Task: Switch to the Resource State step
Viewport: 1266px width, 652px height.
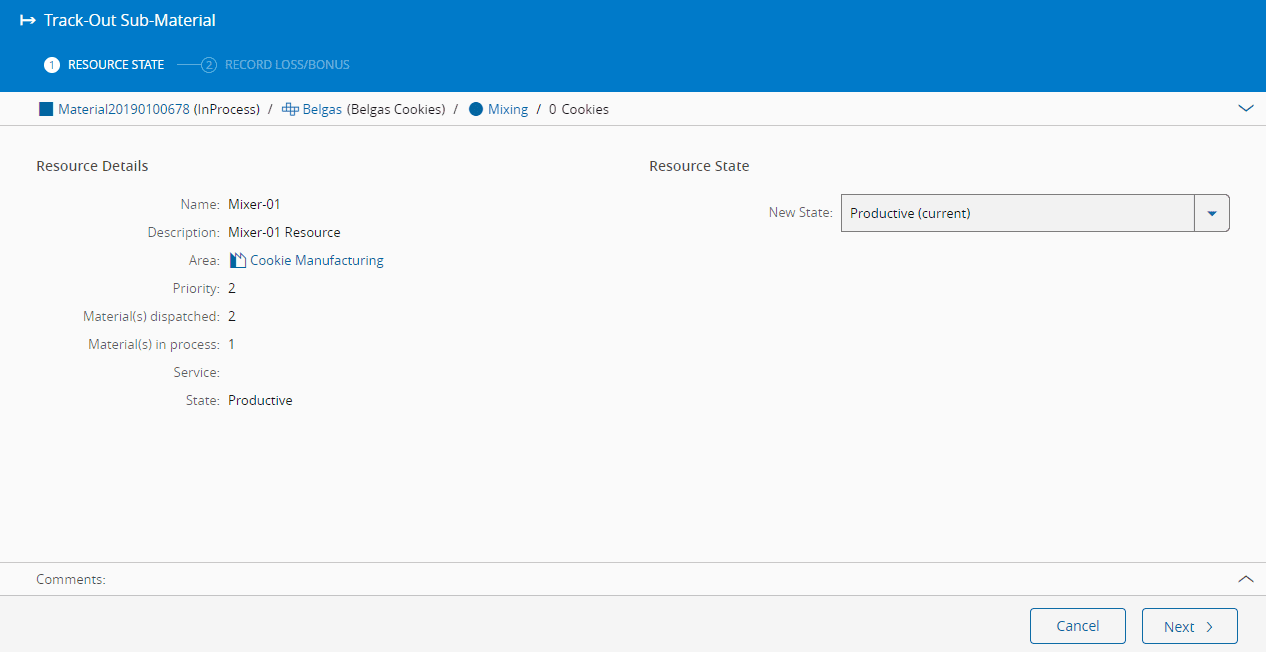Action: (115, 65)
